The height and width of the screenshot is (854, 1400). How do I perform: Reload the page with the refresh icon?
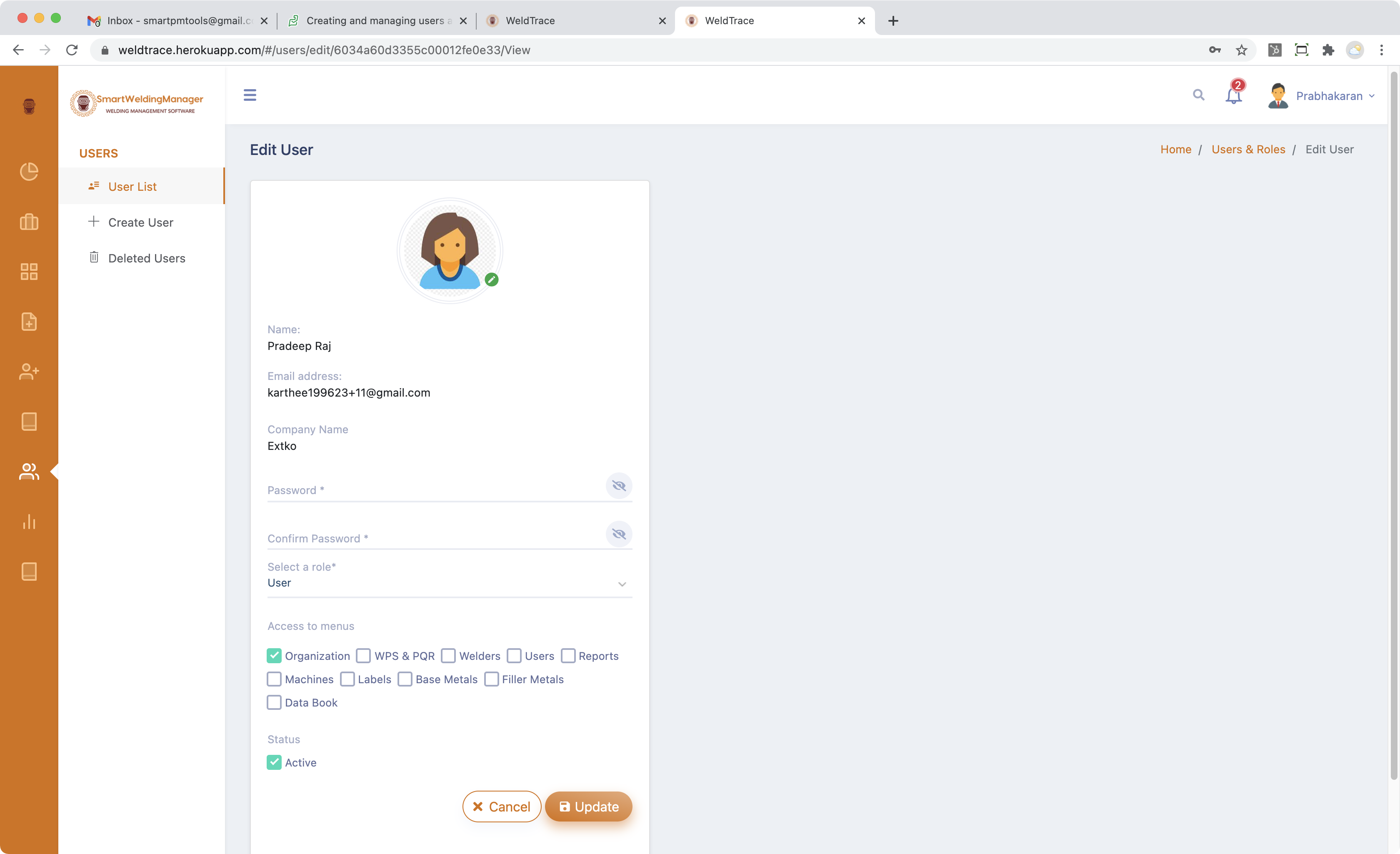pos(72,50)
